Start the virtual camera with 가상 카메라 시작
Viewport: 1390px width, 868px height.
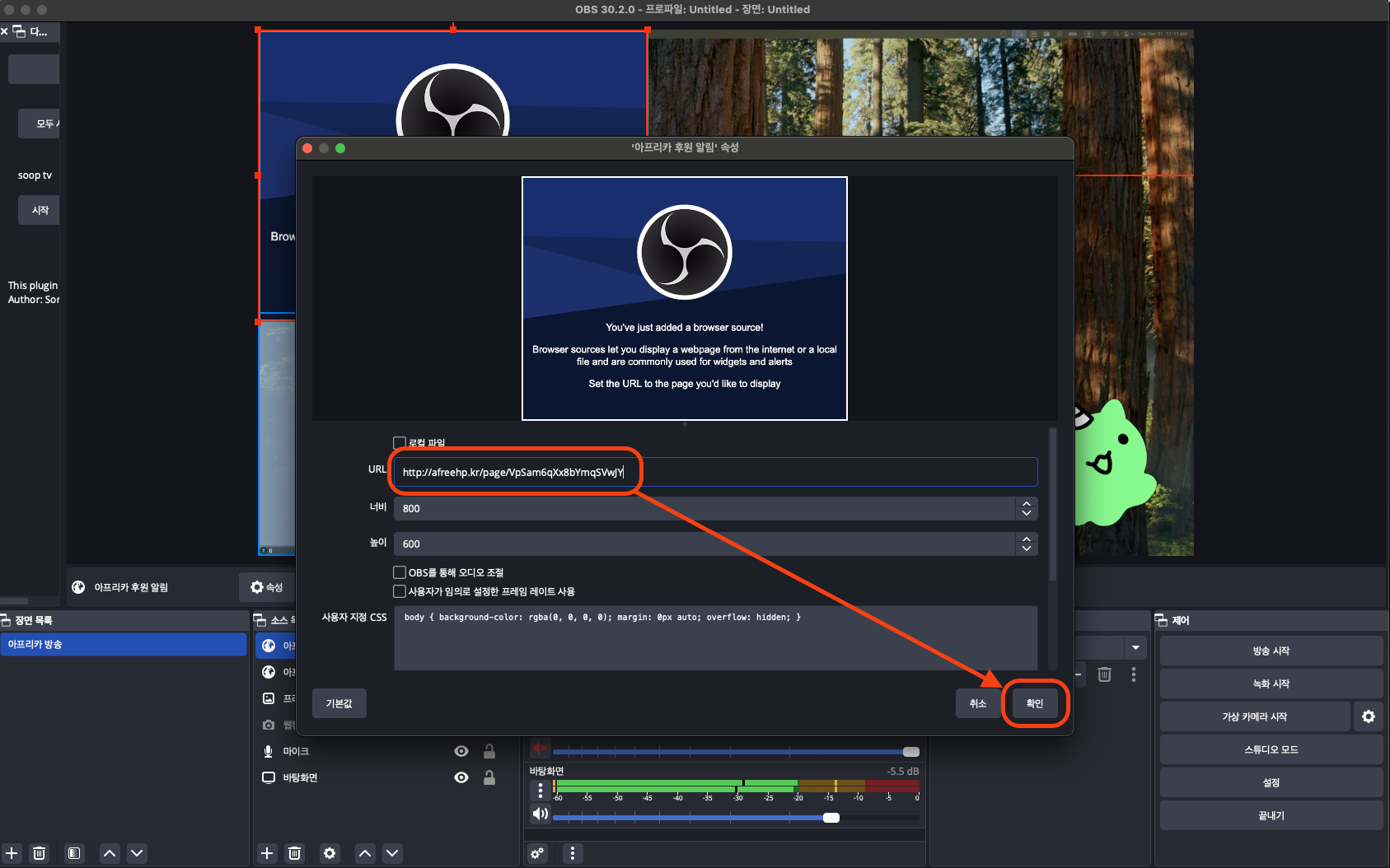point(1255,716)
